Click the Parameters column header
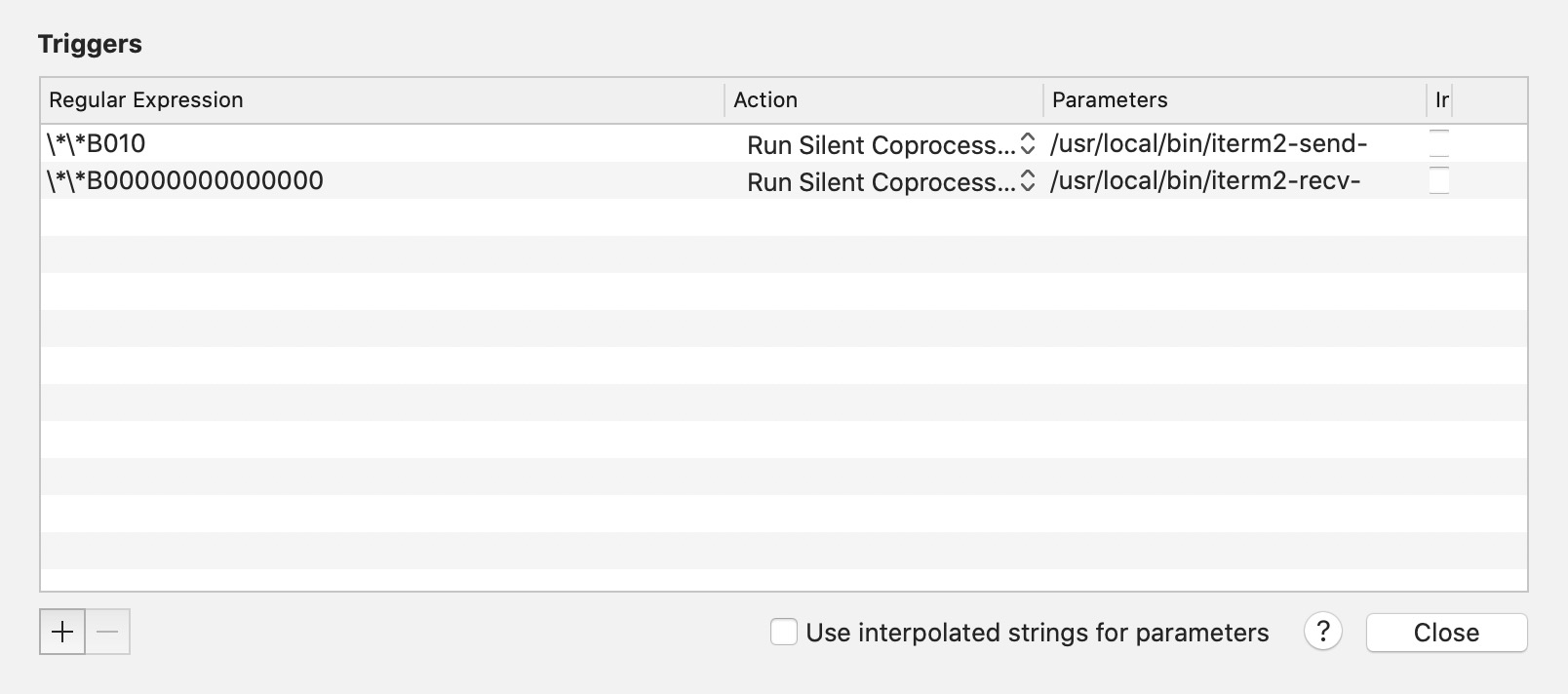The image size is (1568, 694). click(1234, 100)
